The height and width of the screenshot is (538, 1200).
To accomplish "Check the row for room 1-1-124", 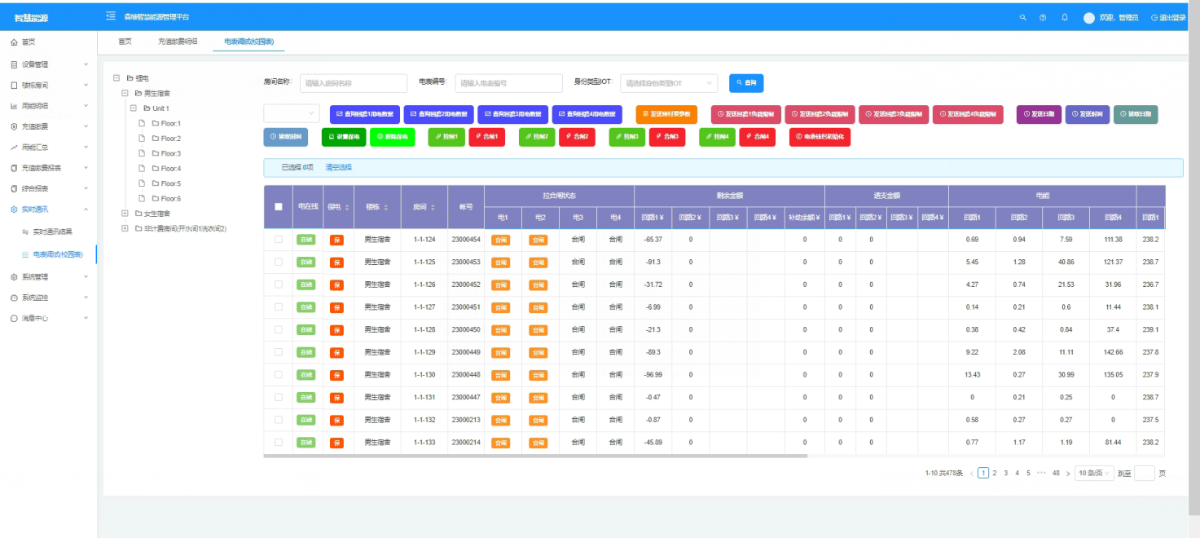I will (x=278, y=240).
